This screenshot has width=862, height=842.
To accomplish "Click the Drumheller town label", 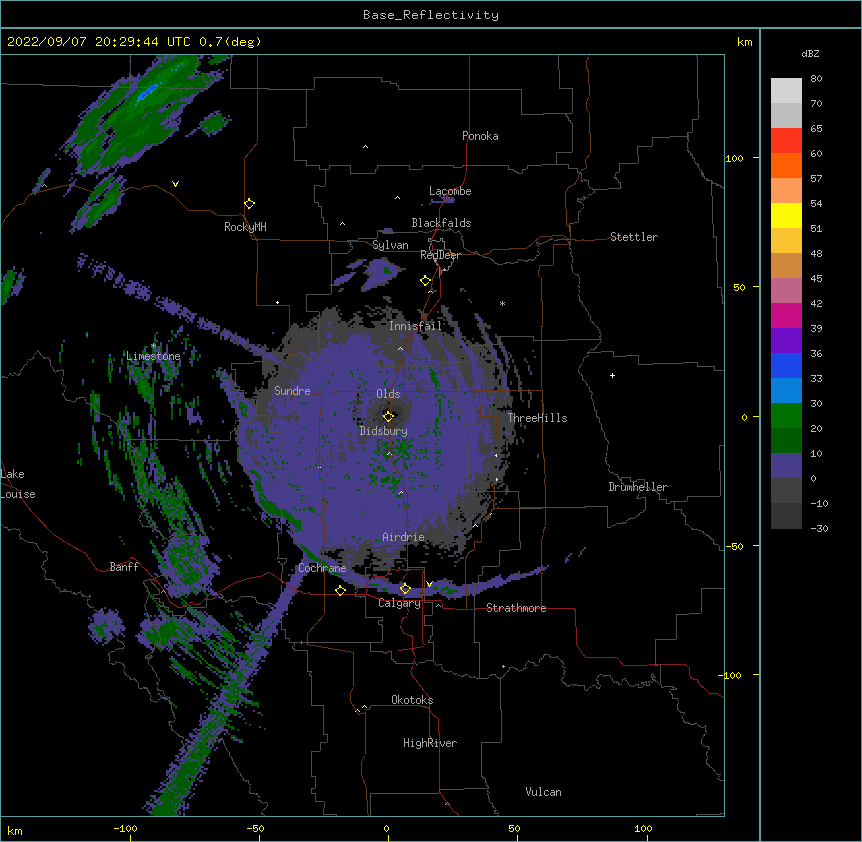I will pyautogui.click(x=638, y=487).
